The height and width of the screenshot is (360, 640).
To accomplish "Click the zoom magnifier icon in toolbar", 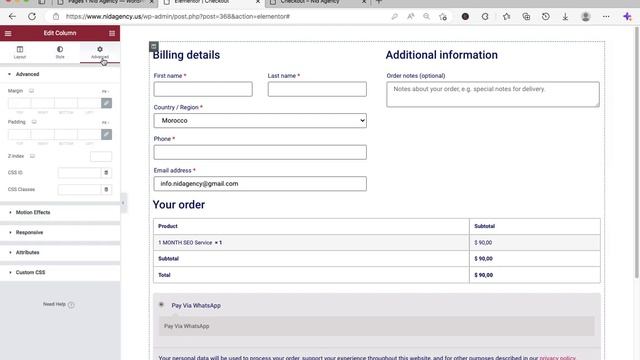I will click(x=426, y=17).
